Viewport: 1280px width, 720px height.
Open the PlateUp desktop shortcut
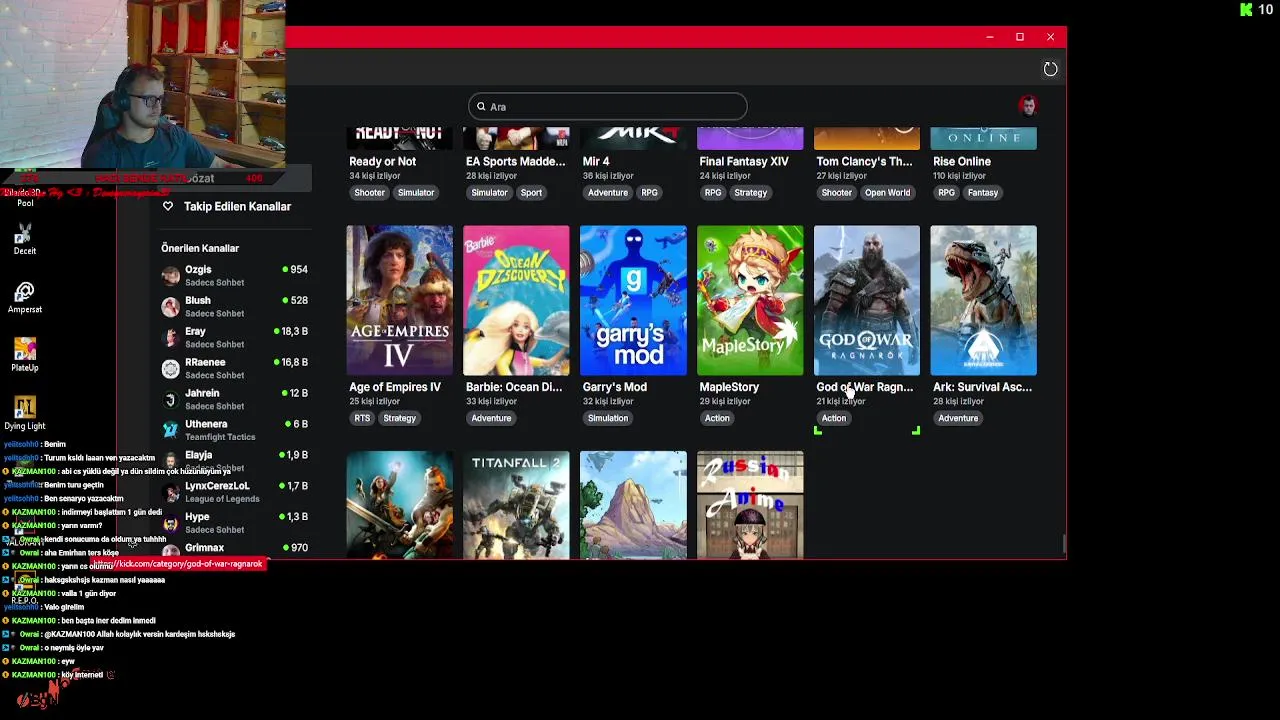[x=25, y=355]
